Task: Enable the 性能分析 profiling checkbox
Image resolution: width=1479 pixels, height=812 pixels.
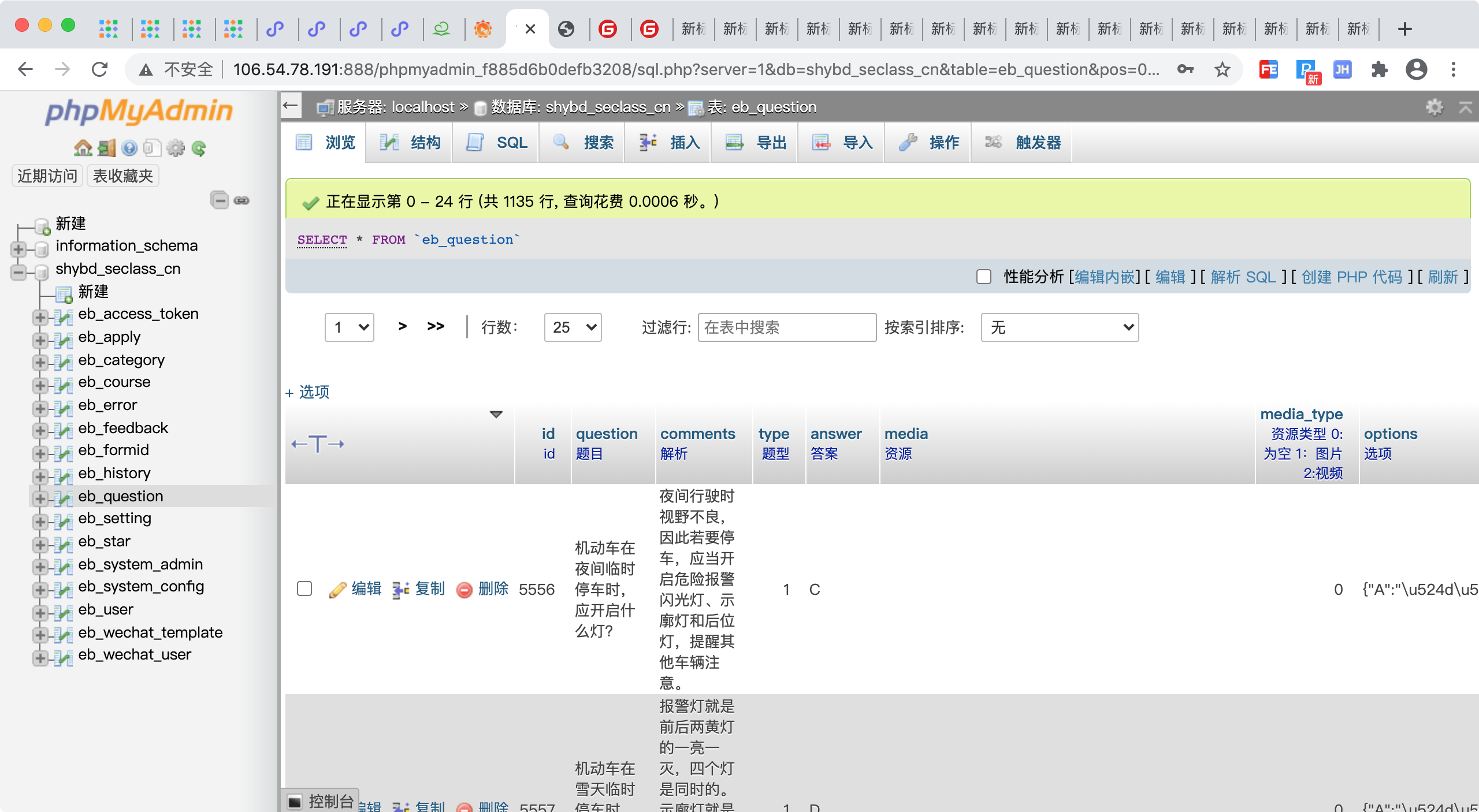Action: pos(984,277)
